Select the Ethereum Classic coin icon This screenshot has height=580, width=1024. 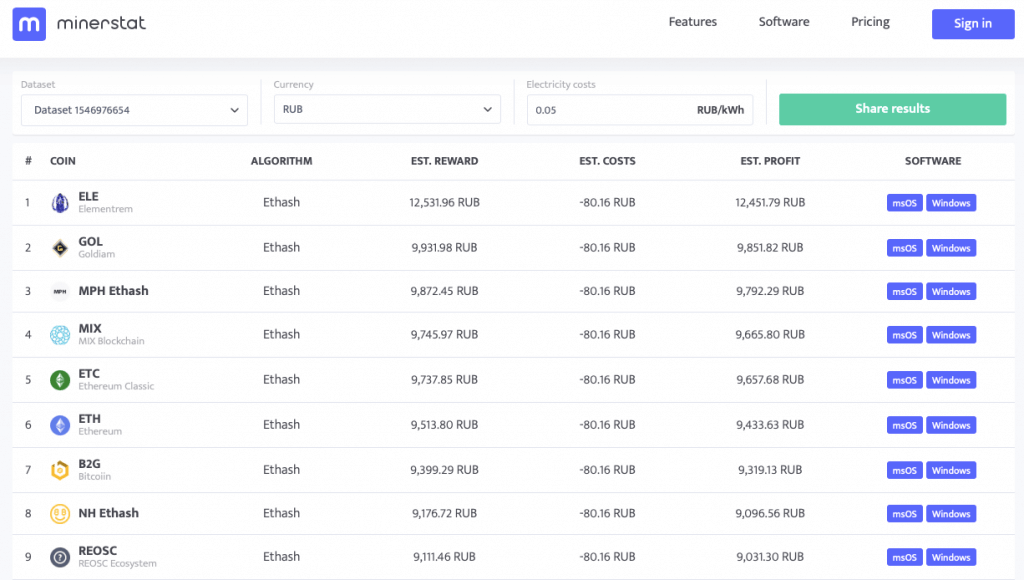(x=60, y=380)
